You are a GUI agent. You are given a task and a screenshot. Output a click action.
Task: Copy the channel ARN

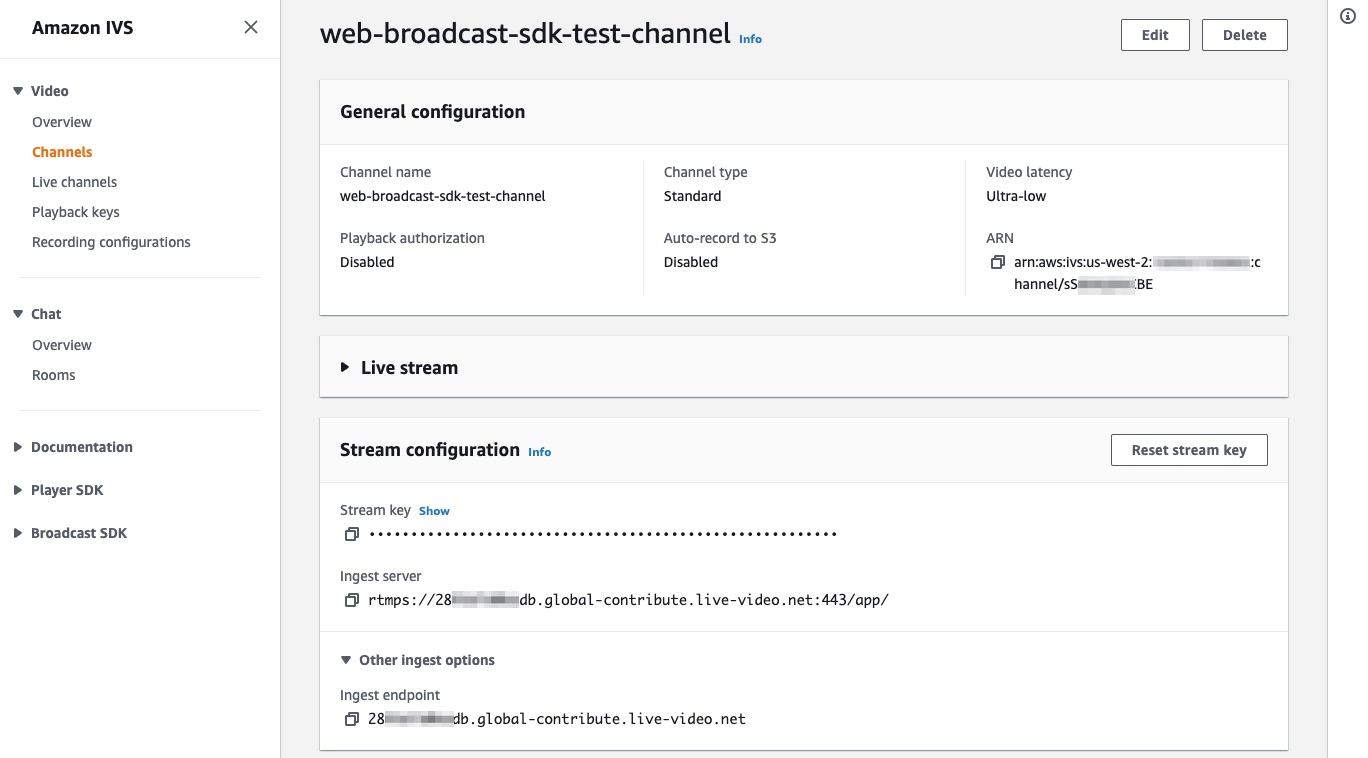[x=996, y=261]
